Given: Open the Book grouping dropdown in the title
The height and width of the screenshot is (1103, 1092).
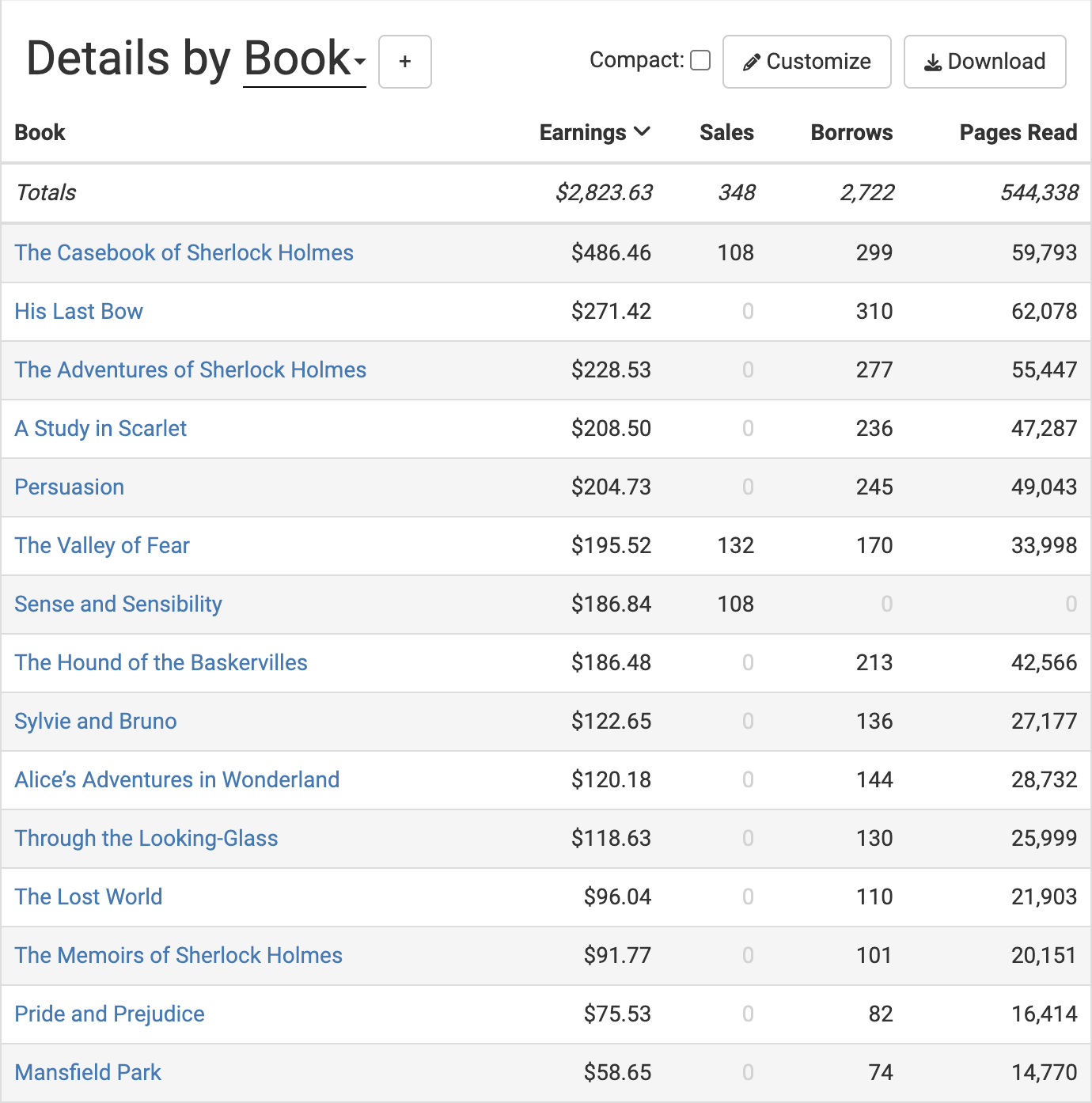Looking at the screenshot, I should (x=305, y=59).
